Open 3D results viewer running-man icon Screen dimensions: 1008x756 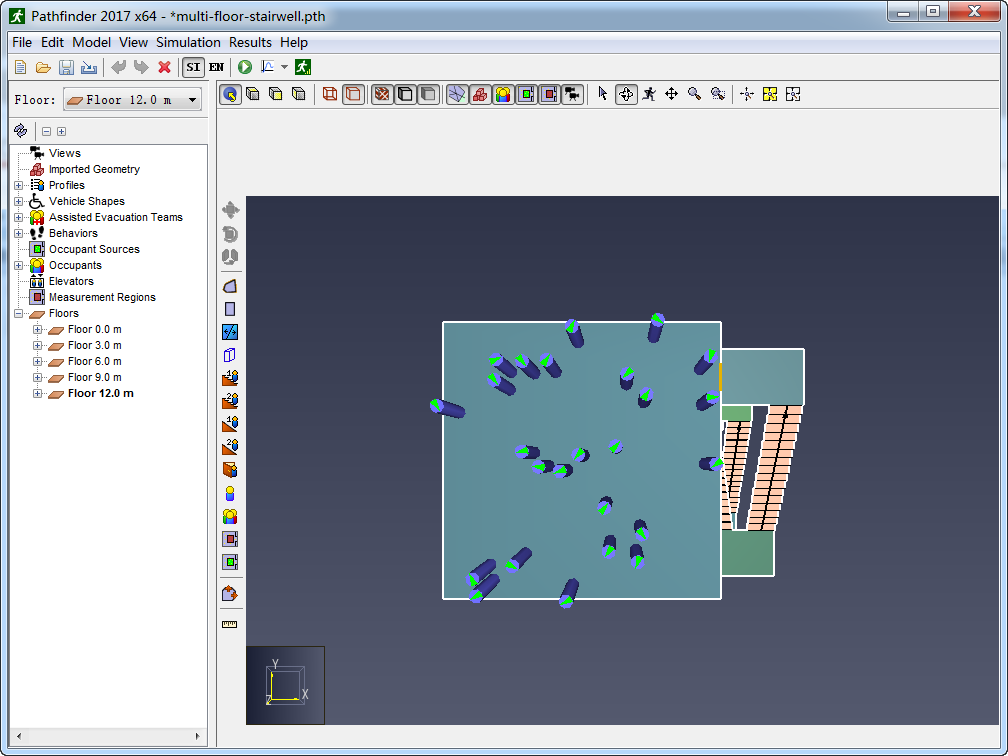point(303,67)
